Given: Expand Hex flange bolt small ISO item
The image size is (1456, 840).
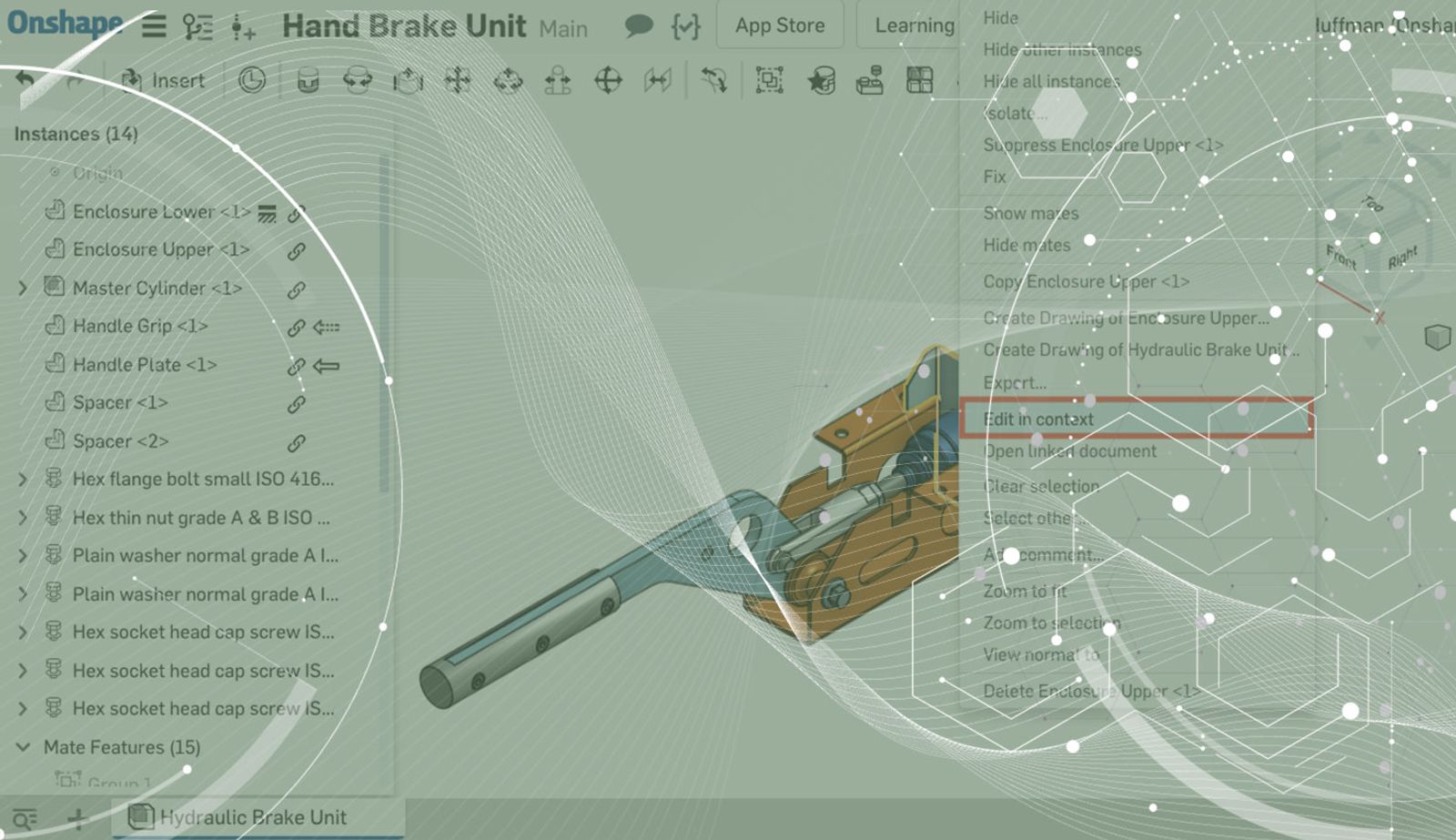Looking at the screenshot, I should (x=23, y=479).
